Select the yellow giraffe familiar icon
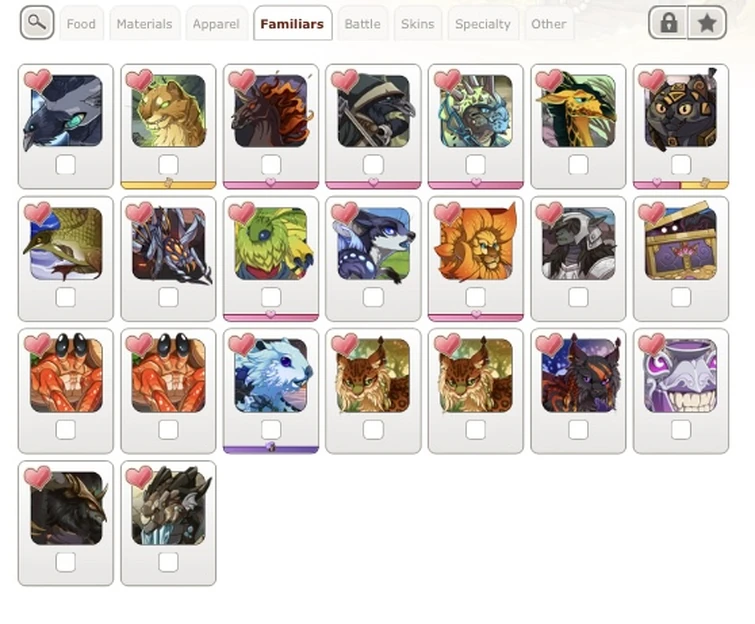This screenshot has width=755, height=624. tap(578, 111)
